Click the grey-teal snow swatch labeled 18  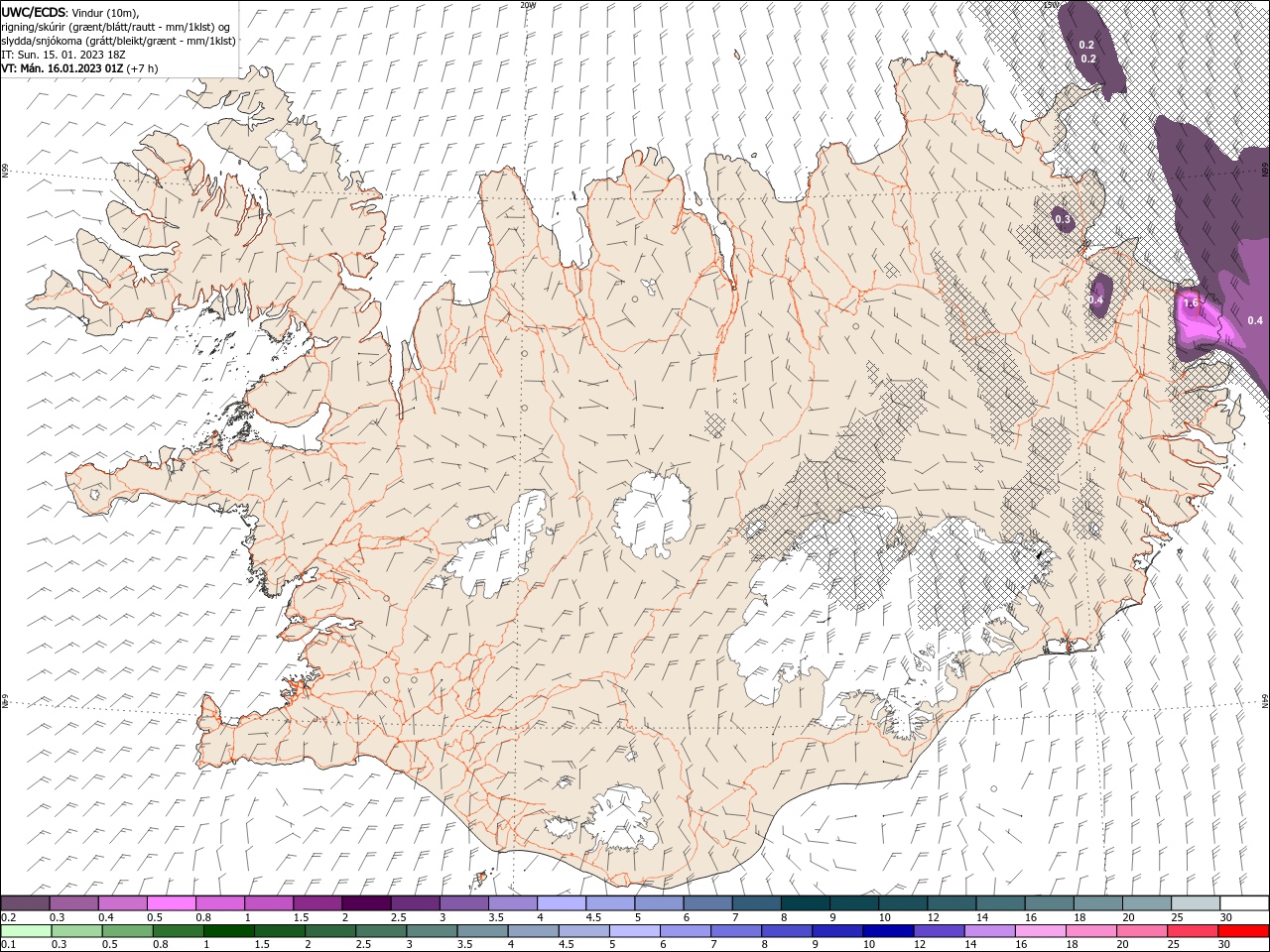[x=1099, y=903]
